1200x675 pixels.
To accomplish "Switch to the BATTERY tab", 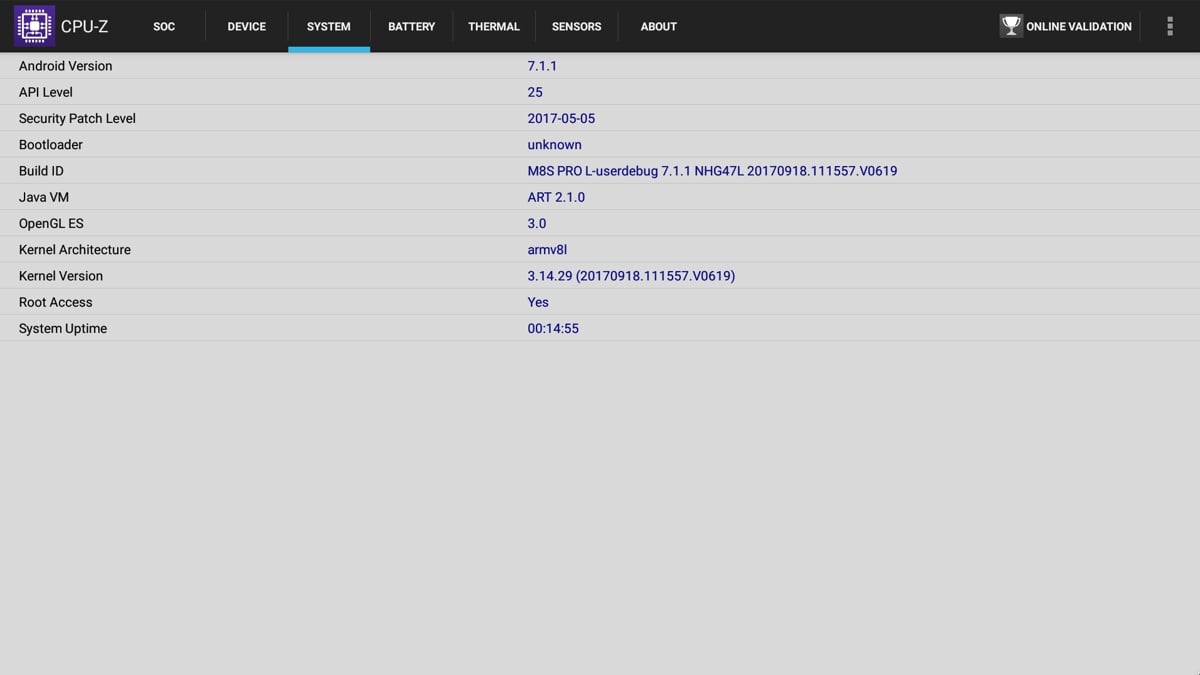I will coord(411,27).
